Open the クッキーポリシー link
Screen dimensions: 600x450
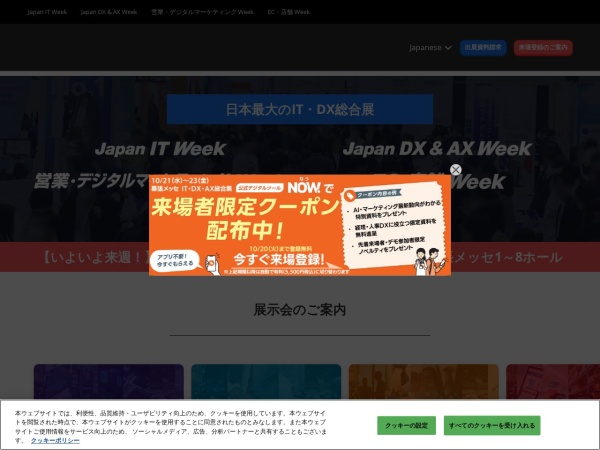click(x=55, y=440)
